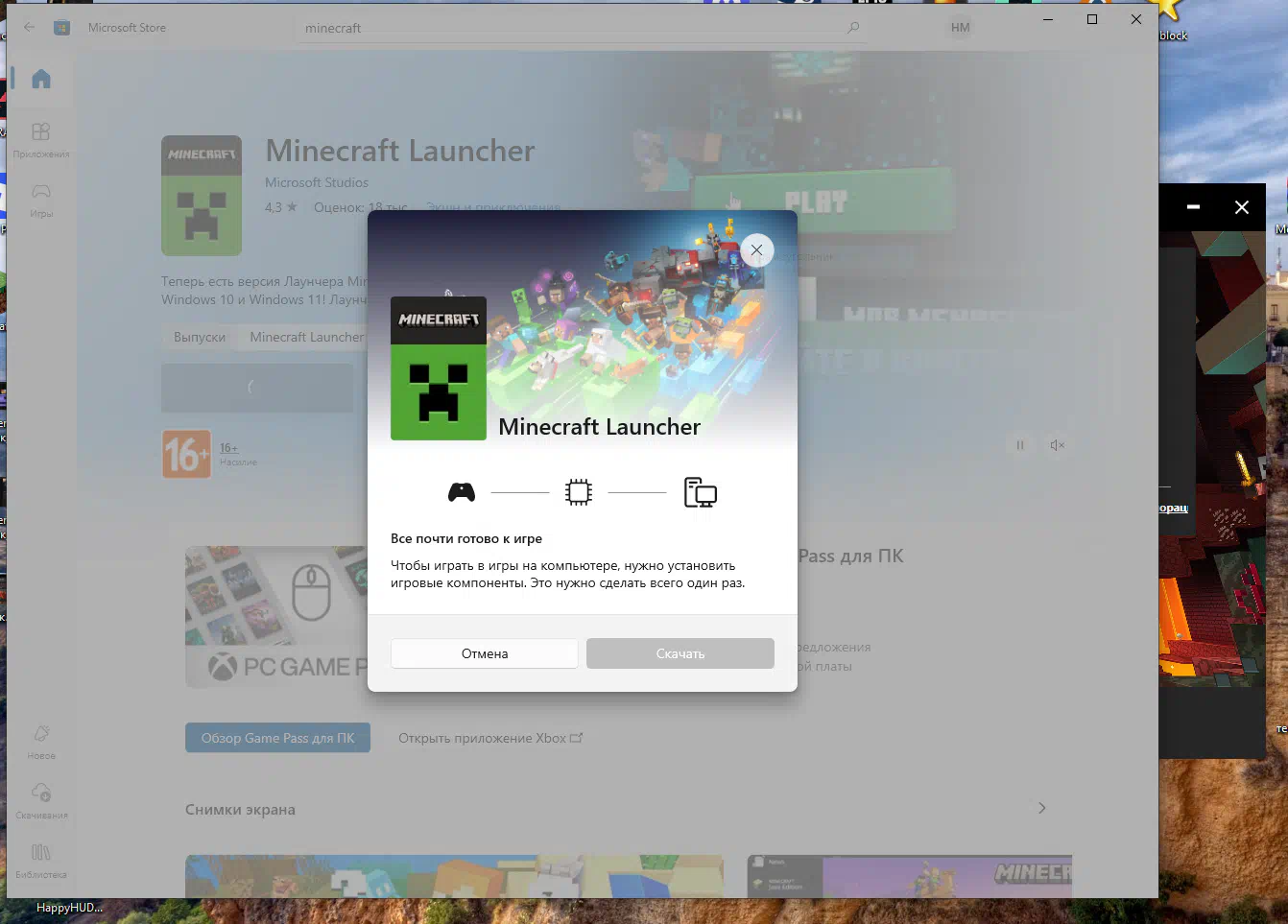Screen dimensions: 1288x924
Task: Click the Обзор Game Pass для ПК button
Action: coord(277,738)
